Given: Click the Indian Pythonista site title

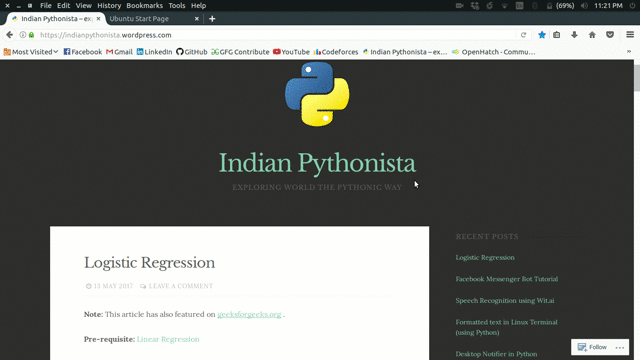Looking at the screenshot, I should point(317,163).
